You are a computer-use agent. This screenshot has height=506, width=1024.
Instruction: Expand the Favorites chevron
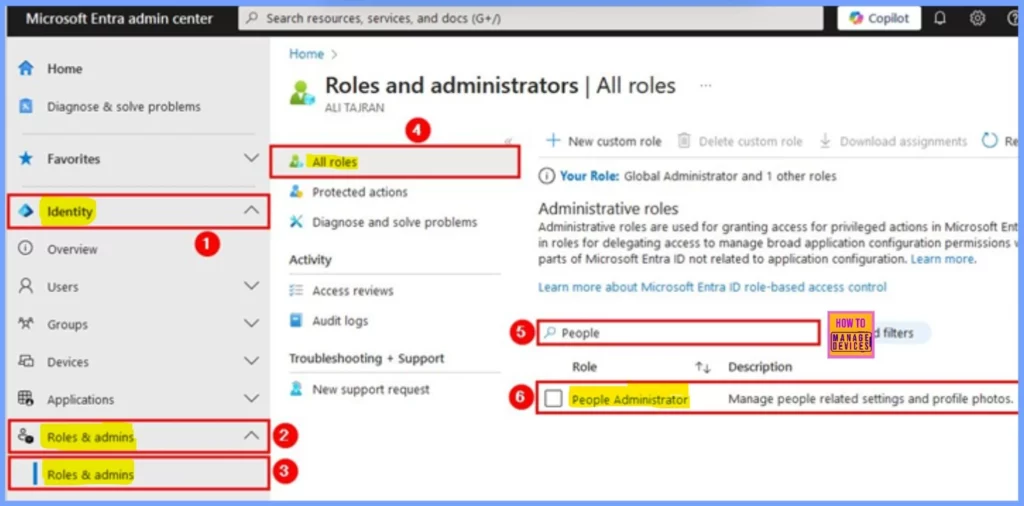251,158
